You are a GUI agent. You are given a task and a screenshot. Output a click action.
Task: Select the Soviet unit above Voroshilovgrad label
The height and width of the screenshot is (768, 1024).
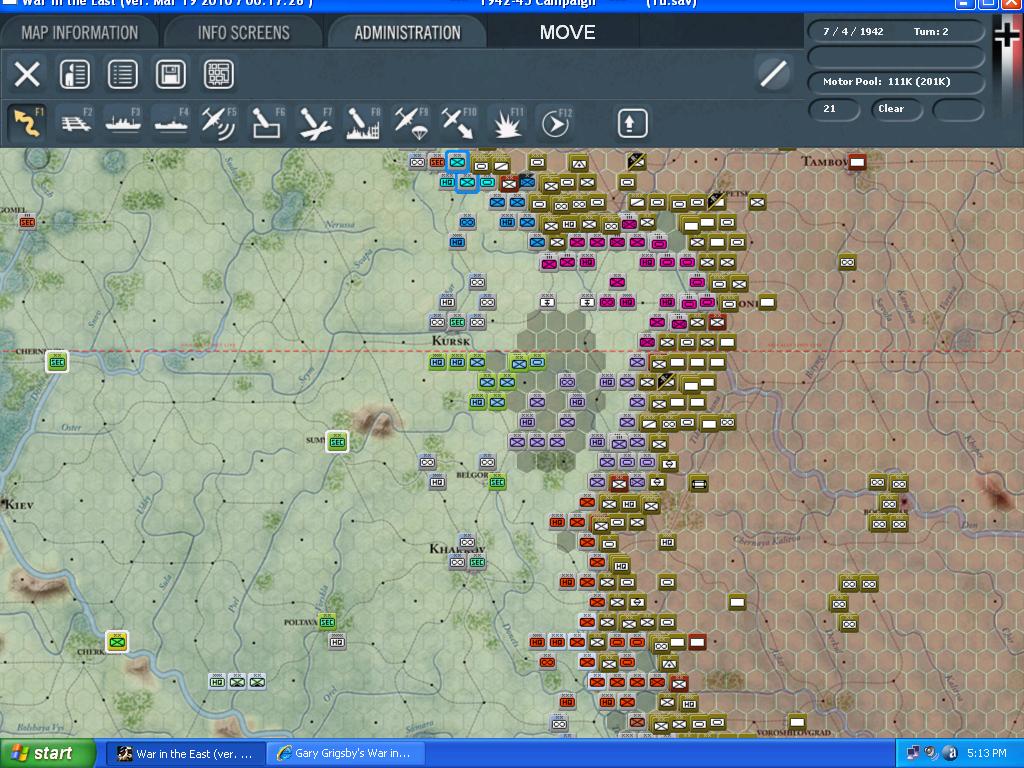coord(797,722)
